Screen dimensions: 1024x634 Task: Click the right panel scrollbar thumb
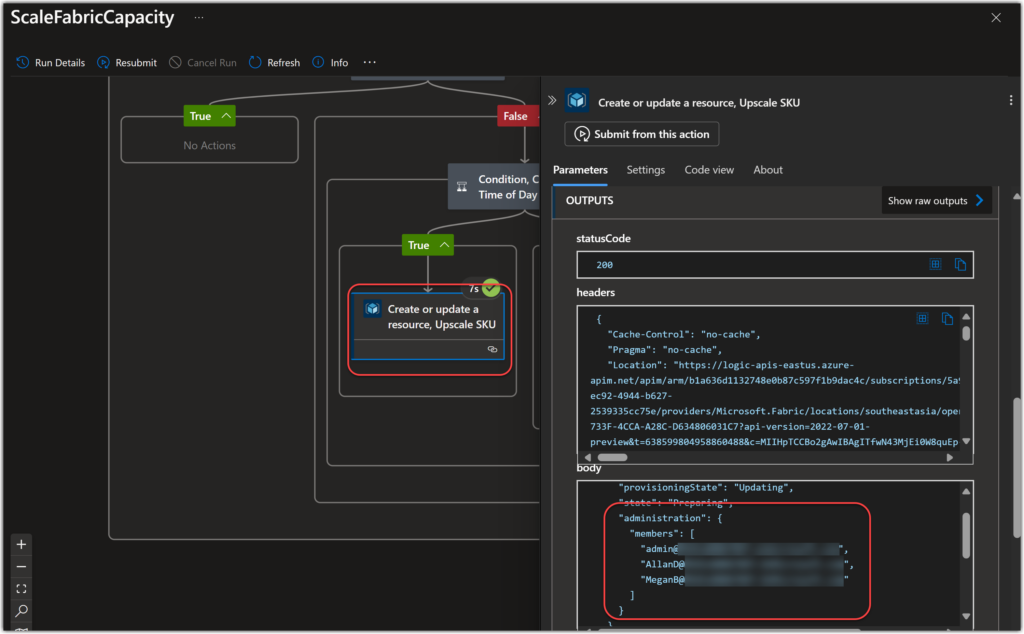[x=1017, y=469]
